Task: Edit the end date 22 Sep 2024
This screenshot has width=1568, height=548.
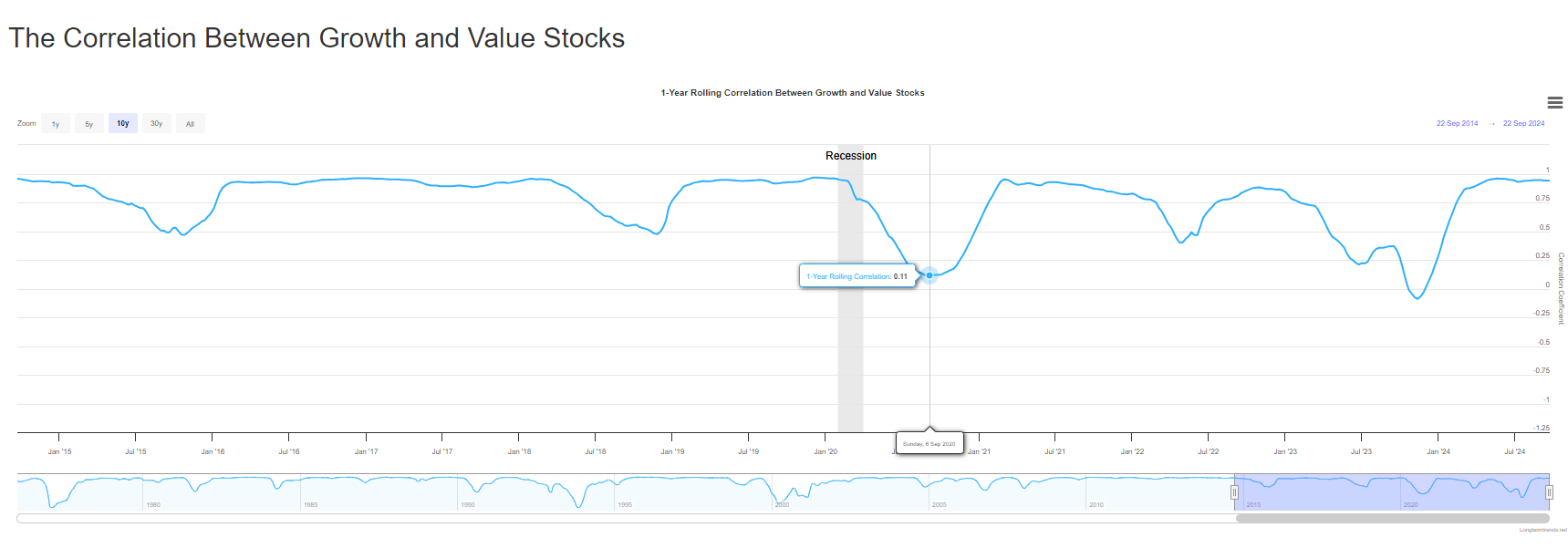Action: pyautogui.click(x=1523, y=124)
